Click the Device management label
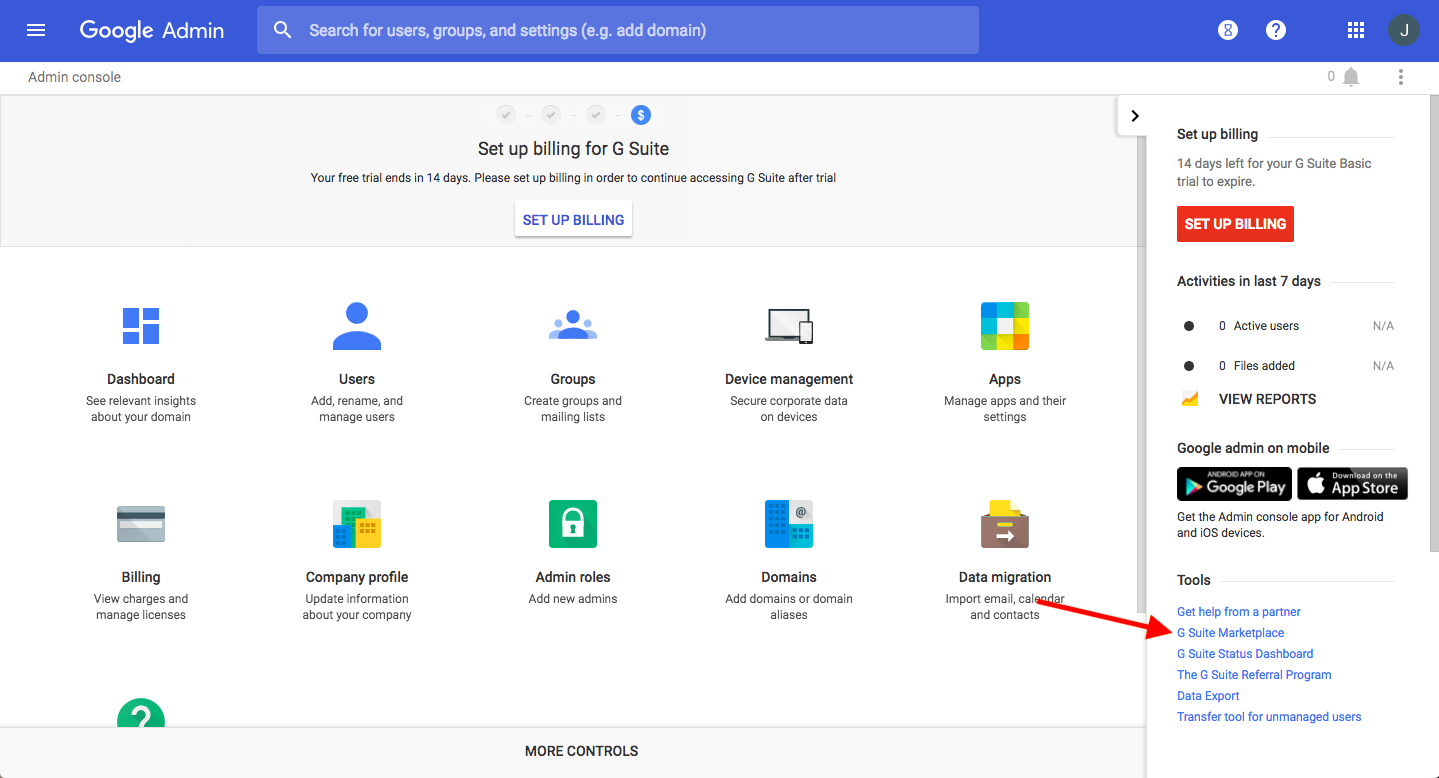 [x=789, y=379]
